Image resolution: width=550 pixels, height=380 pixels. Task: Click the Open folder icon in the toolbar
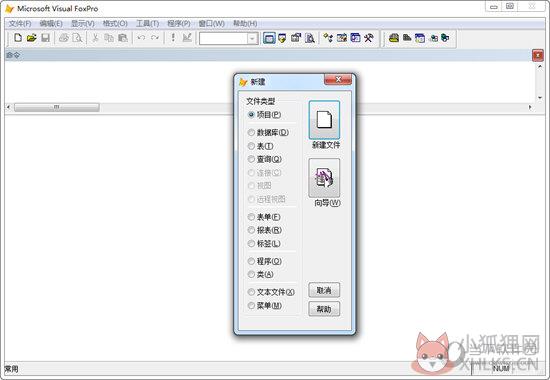coord(32,38)
